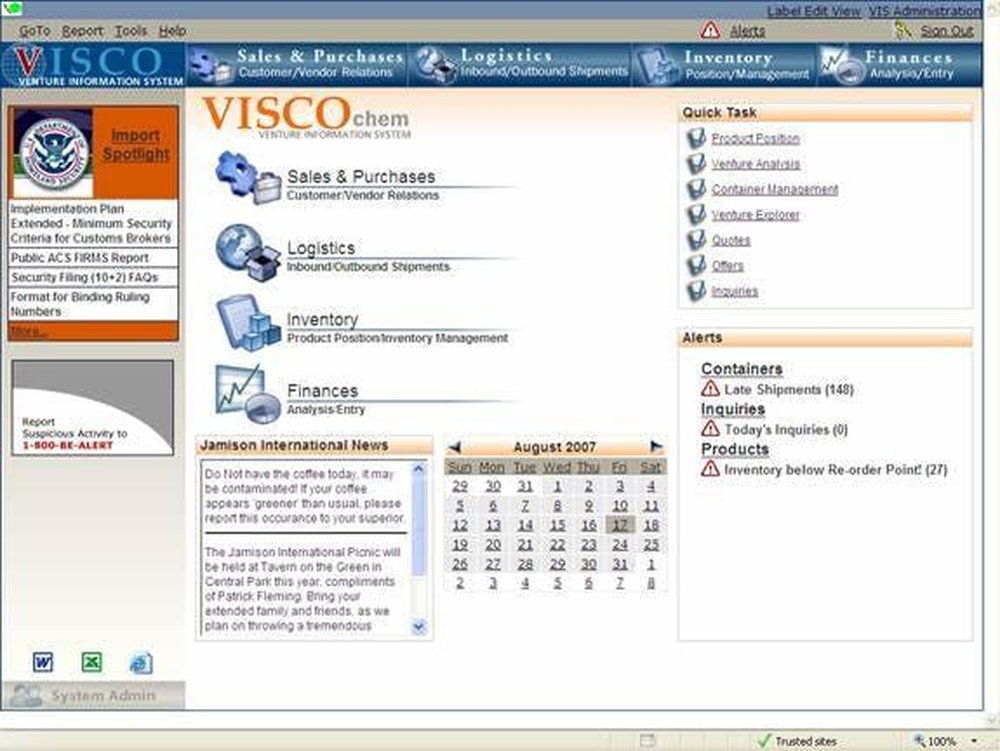Open the Venture Explorer quick task link
This screenshot has height=751, width=1000.
[x=755, y=215]
